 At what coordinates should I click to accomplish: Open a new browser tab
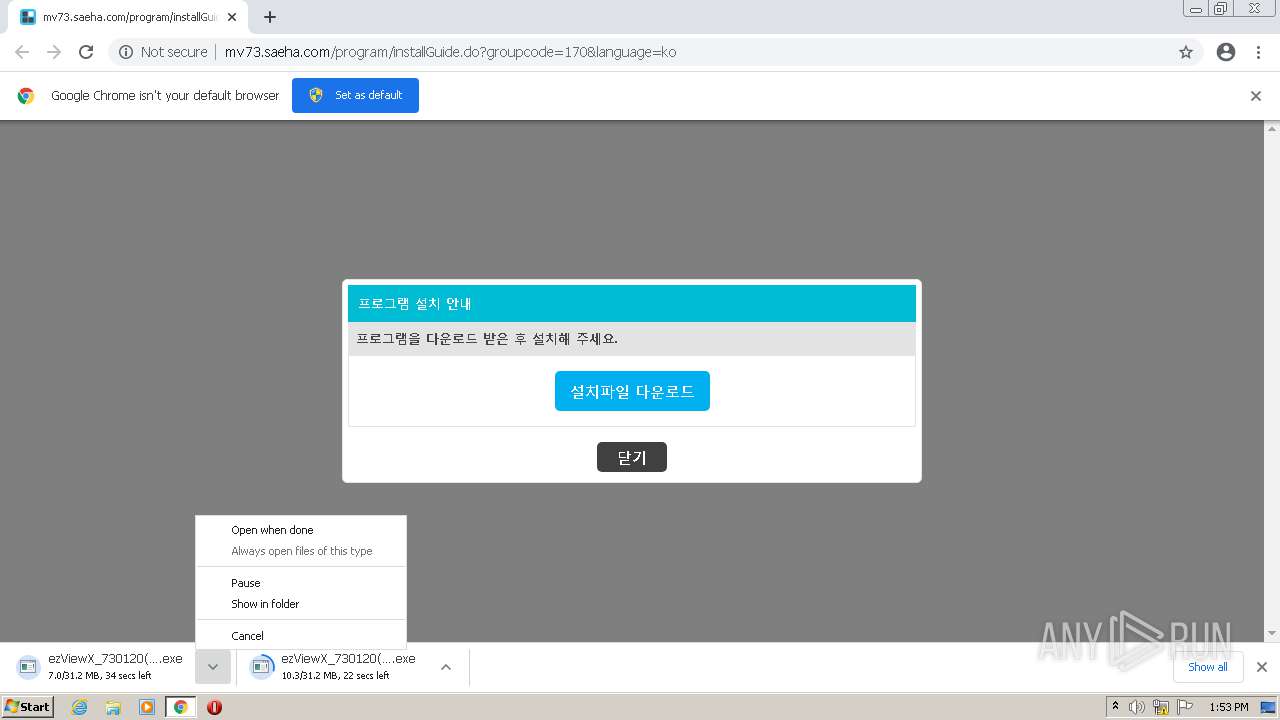pos(270,17)
